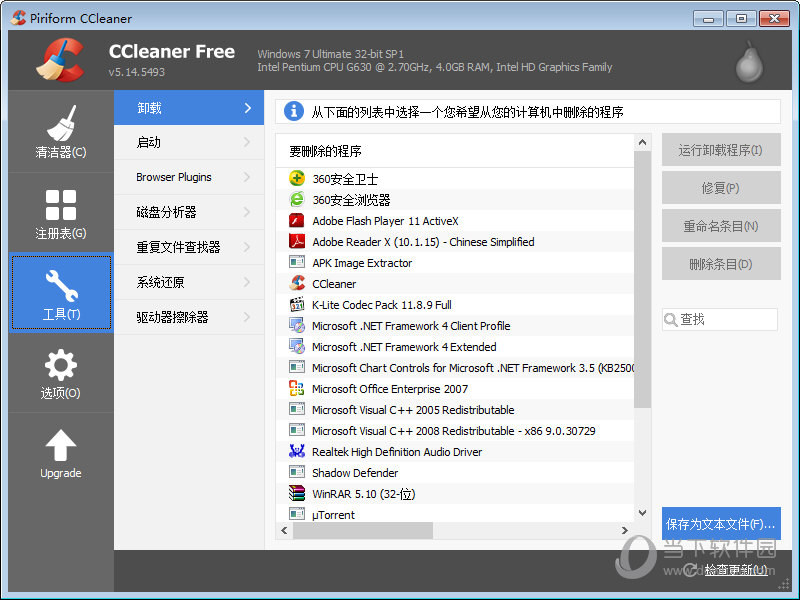Click the scroll up arrow
This screenshot has width=800, height=600.
pyautogui.click(x=642, y=143)
